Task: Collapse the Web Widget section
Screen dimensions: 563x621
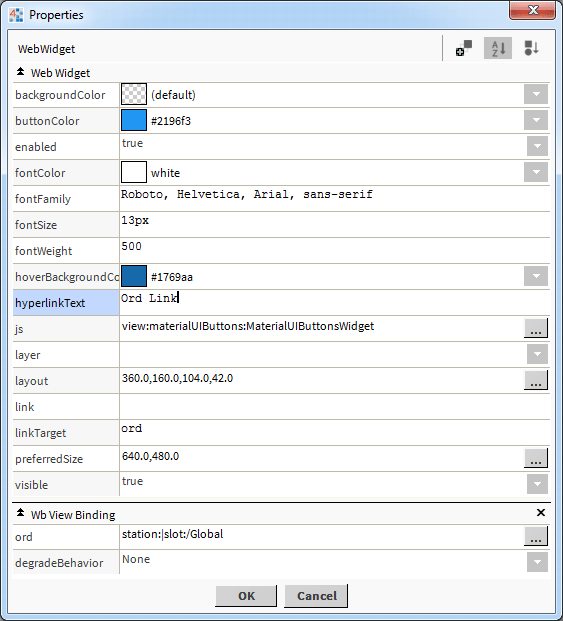Action: [20, 72]
